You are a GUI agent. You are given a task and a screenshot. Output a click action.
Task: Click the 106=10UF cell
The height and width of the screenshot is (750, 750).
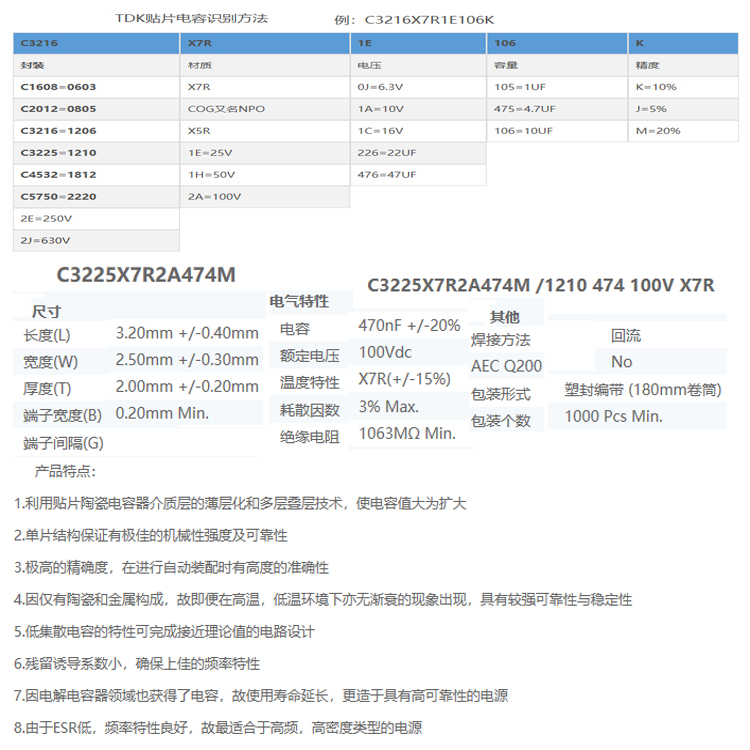(557, 131)
